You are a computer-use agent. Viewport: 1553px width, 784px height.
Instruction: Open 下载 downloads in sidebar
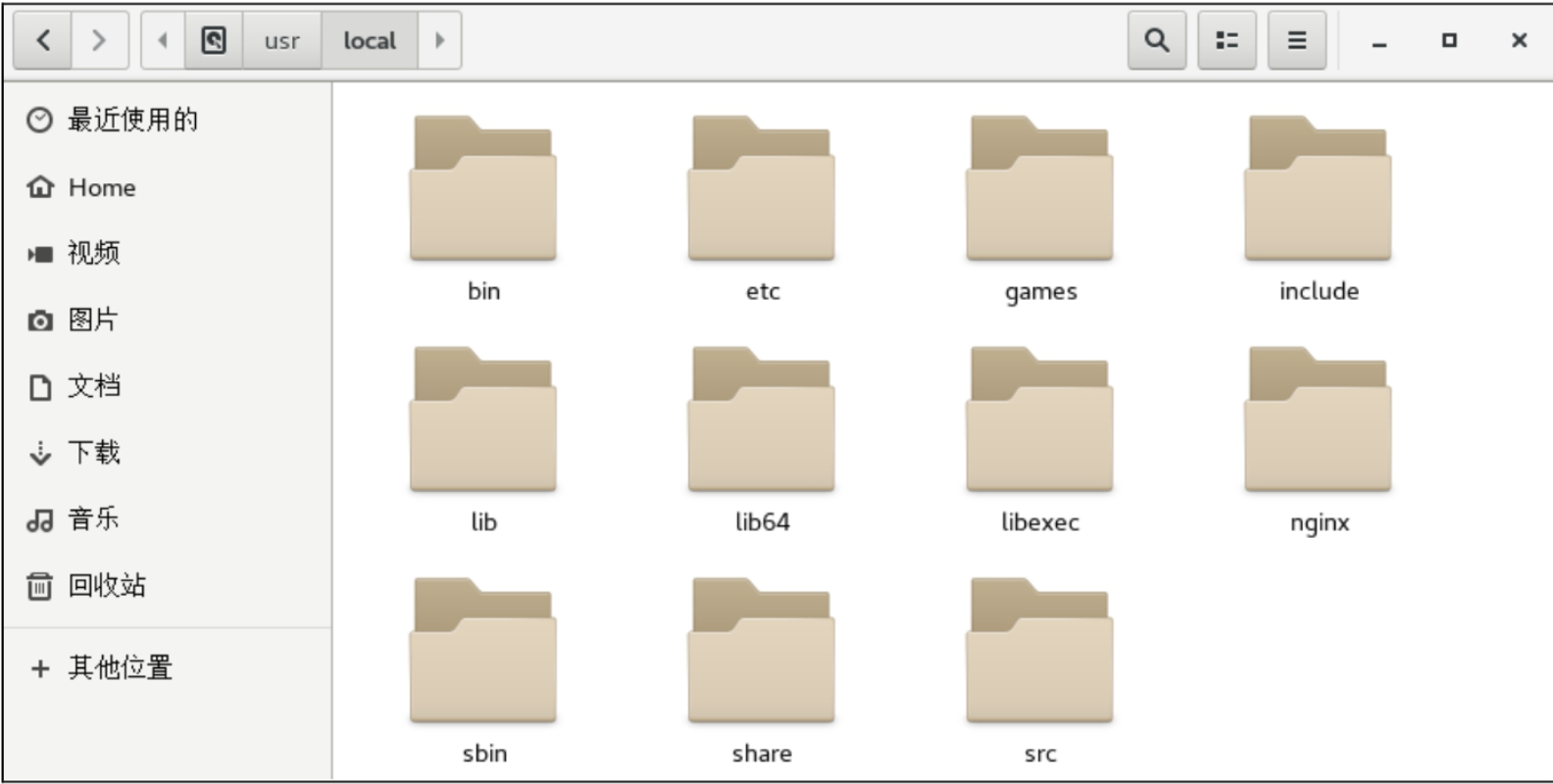click(x=168, y=453)
